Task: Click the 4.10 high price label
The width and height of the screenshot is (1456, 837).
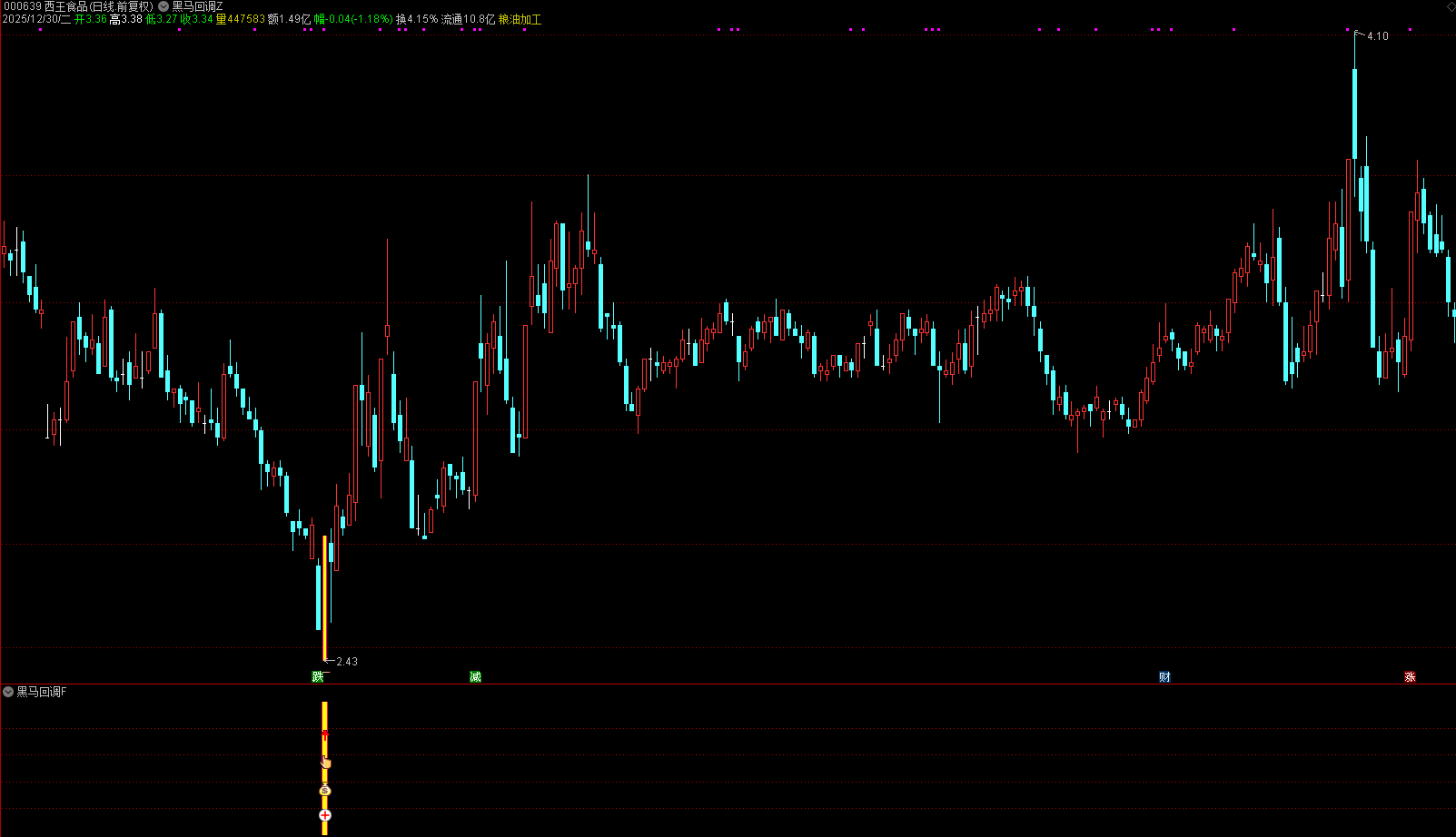Action: point(1377,36)
